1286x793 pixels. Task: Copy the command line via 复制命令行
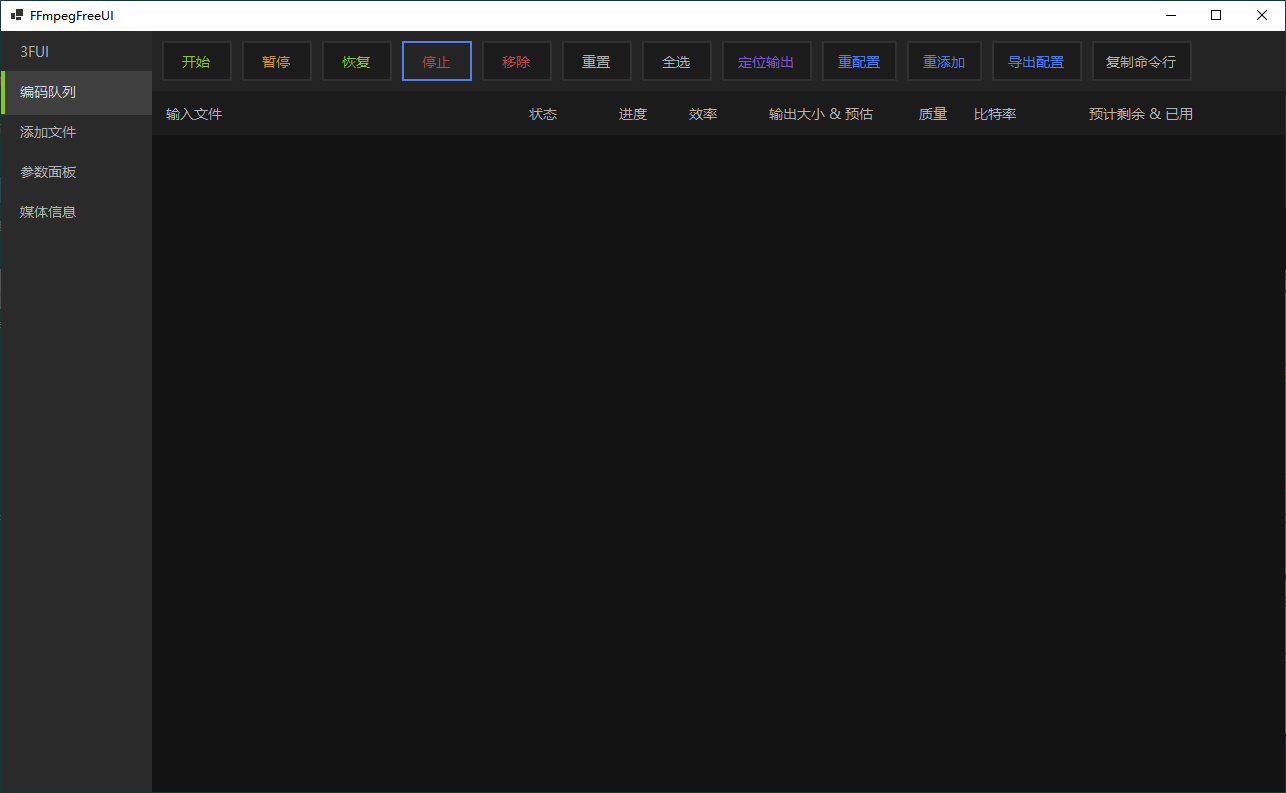pyautogui.click(x=1141, y=61)
